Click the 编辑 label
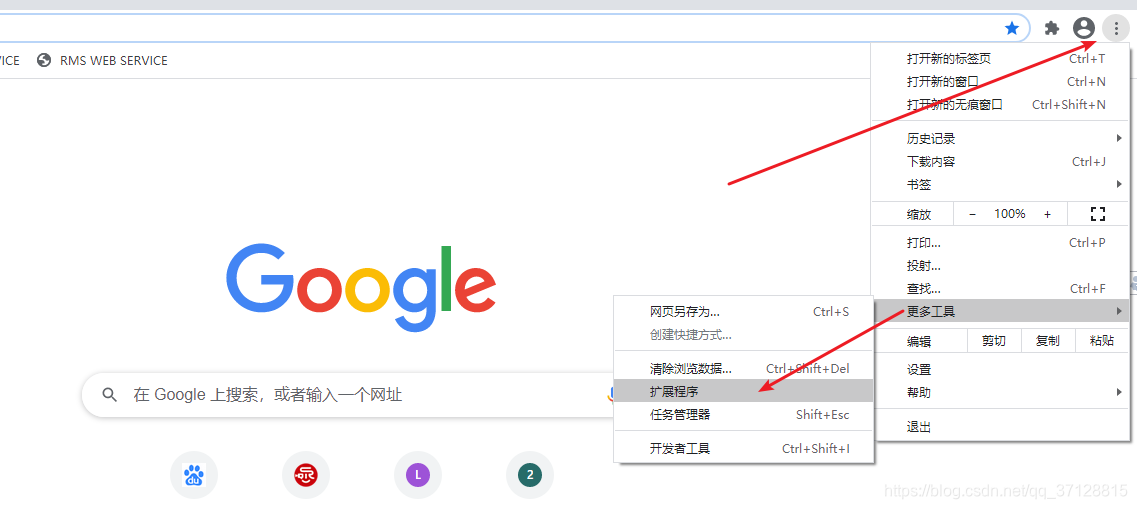The height and width of the screenshot is (509, 1137). pyautogui.click(x=919, y=342)
